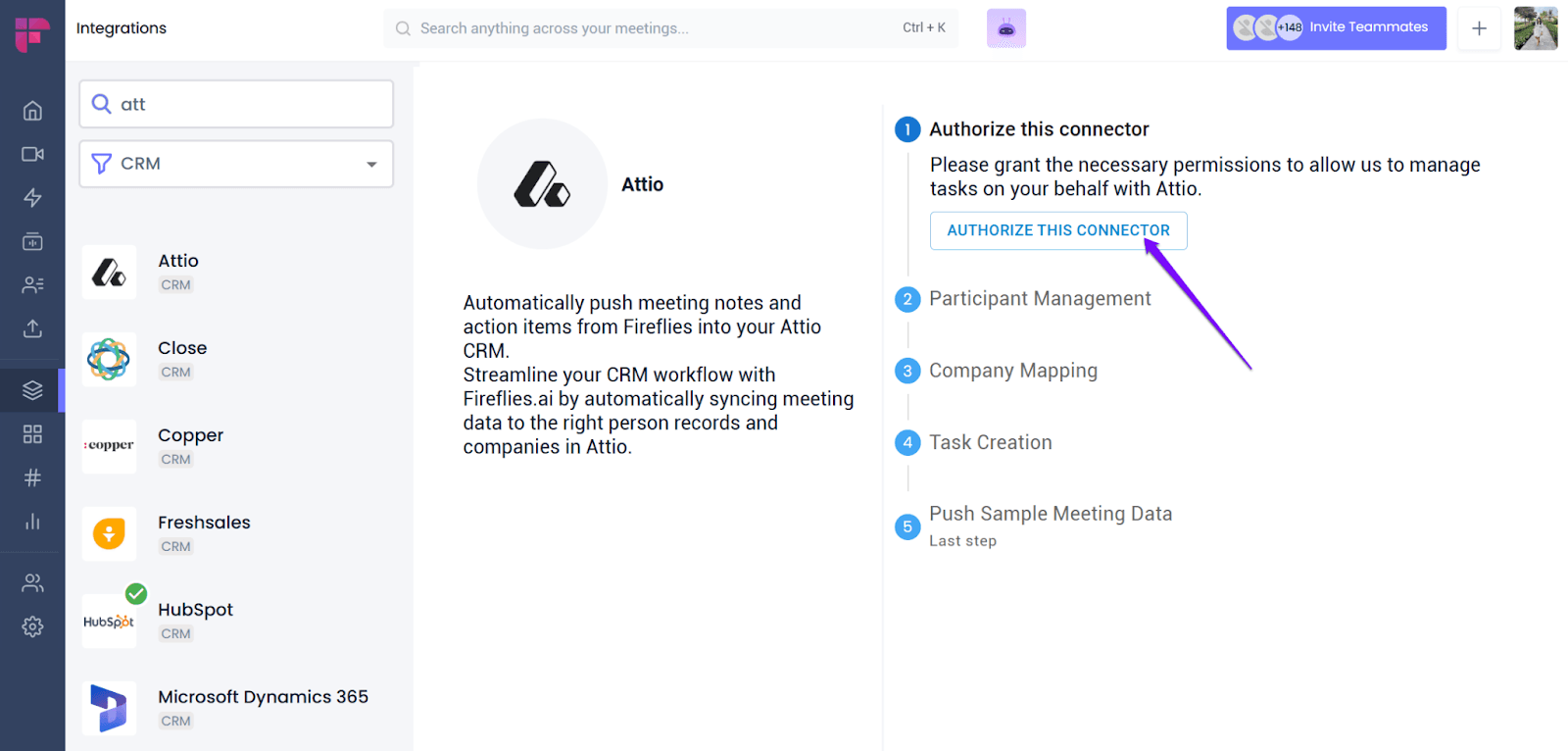Open the Integrations layers icon
The width and height of the screenshot is (1568, 751).
(32, 390)
